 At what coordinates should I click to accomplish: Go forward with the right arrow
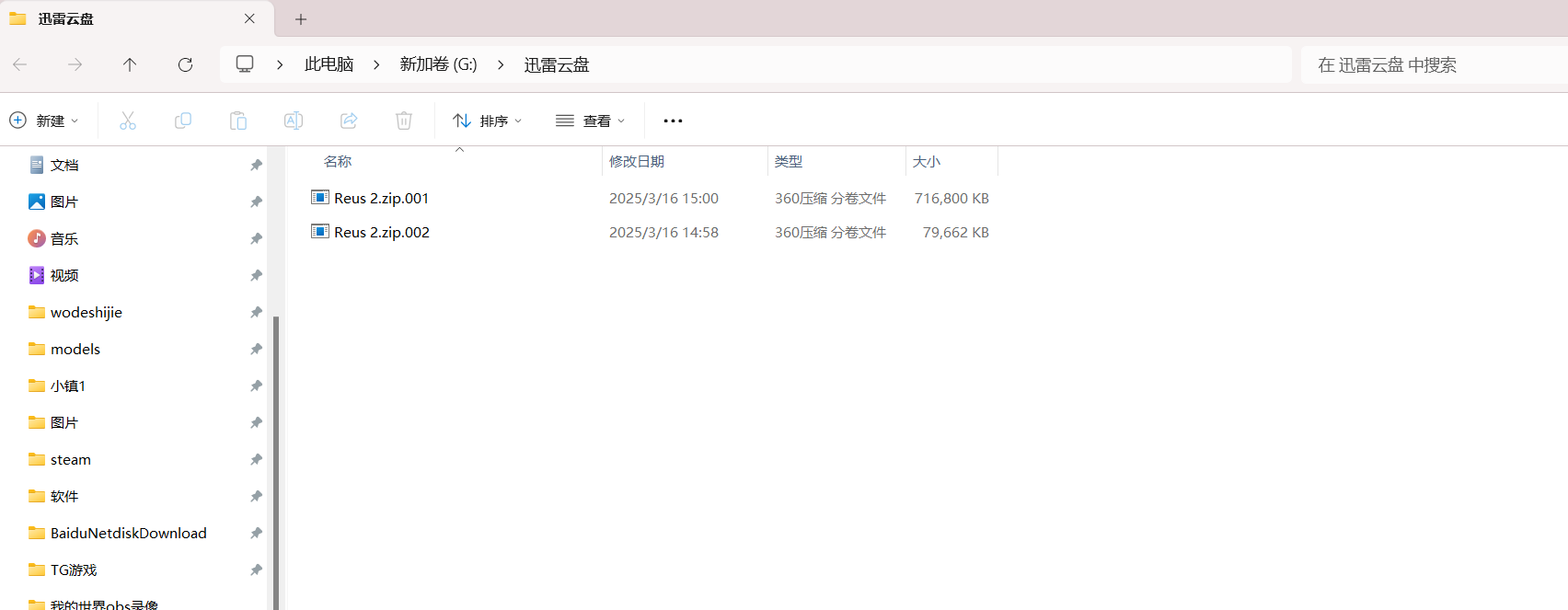click(75, 64)
